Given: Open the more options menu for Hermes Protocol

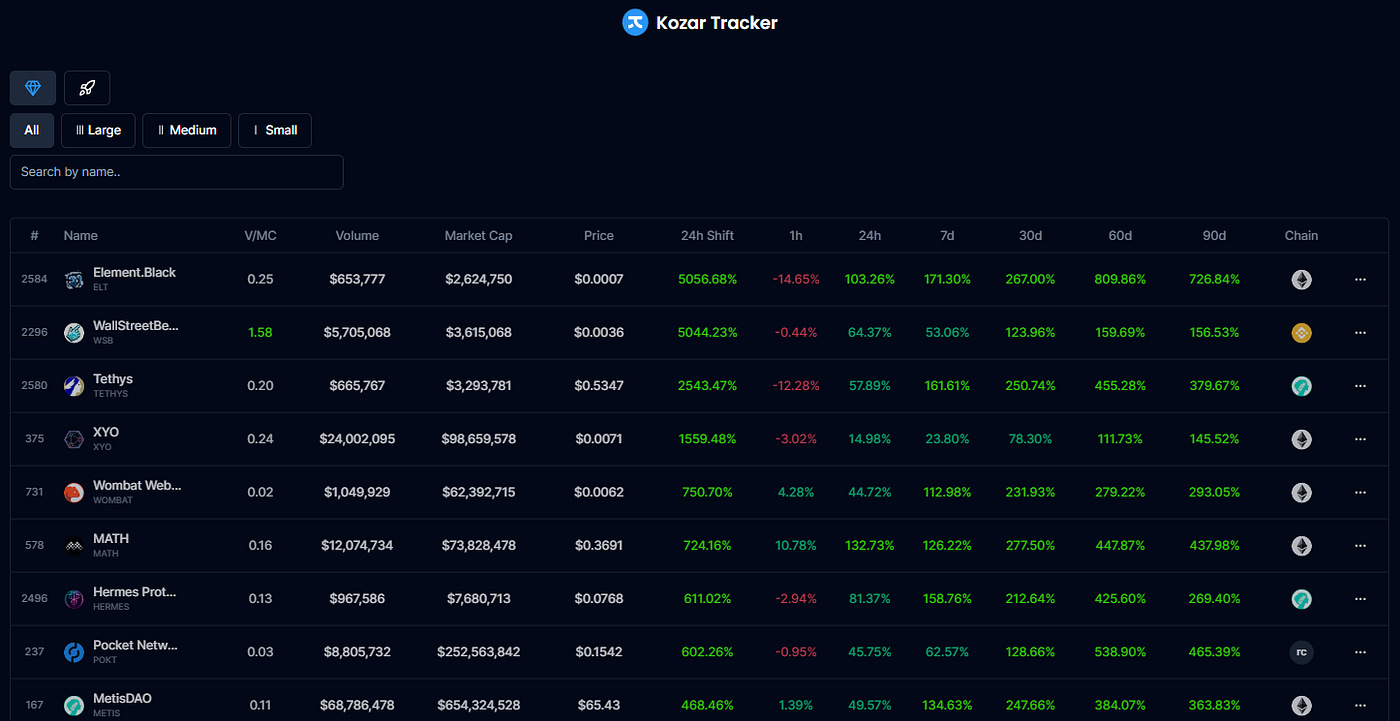Looking at the screenshot, I should coord(1360,599).
